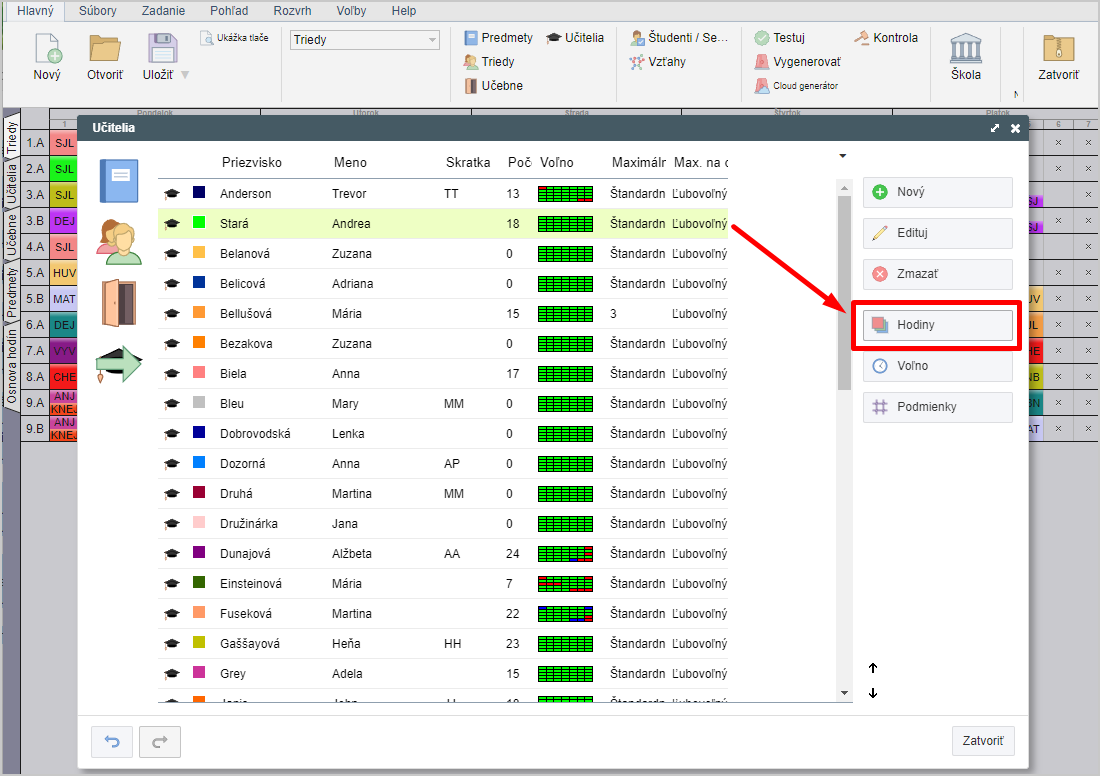Open the Učitelia teachers list in ribbon
The width and height of the screenshot is (1100, 776).
(x=575, y=38)
